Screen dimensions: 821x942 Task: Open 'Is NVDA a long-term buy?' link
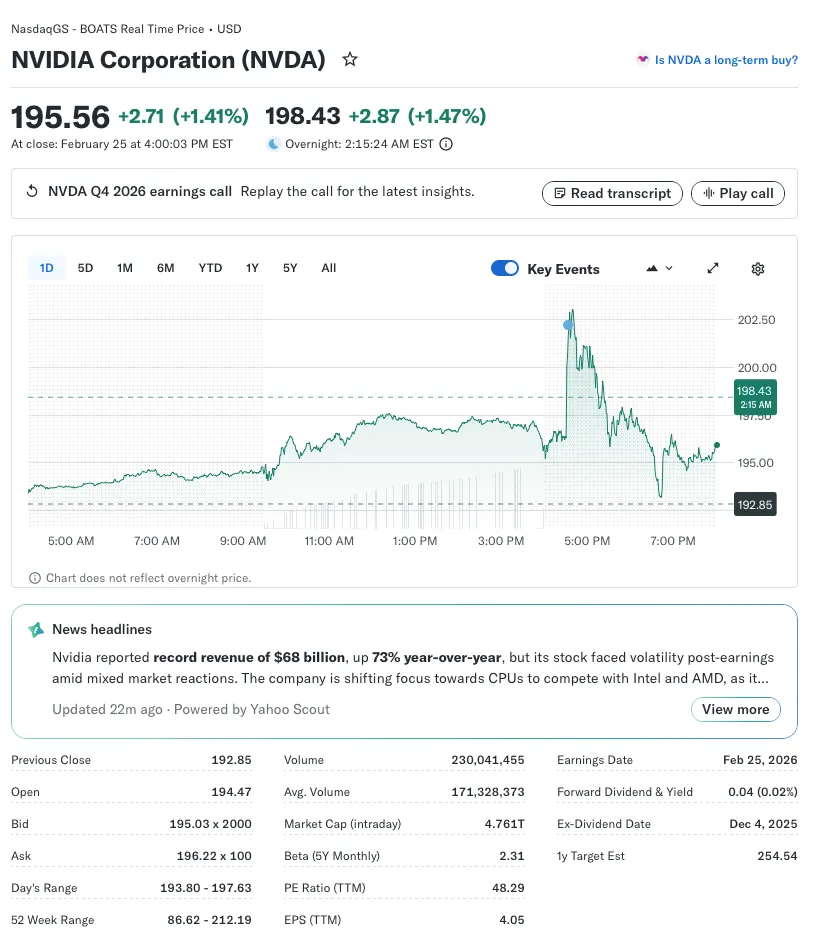[725, 60]
